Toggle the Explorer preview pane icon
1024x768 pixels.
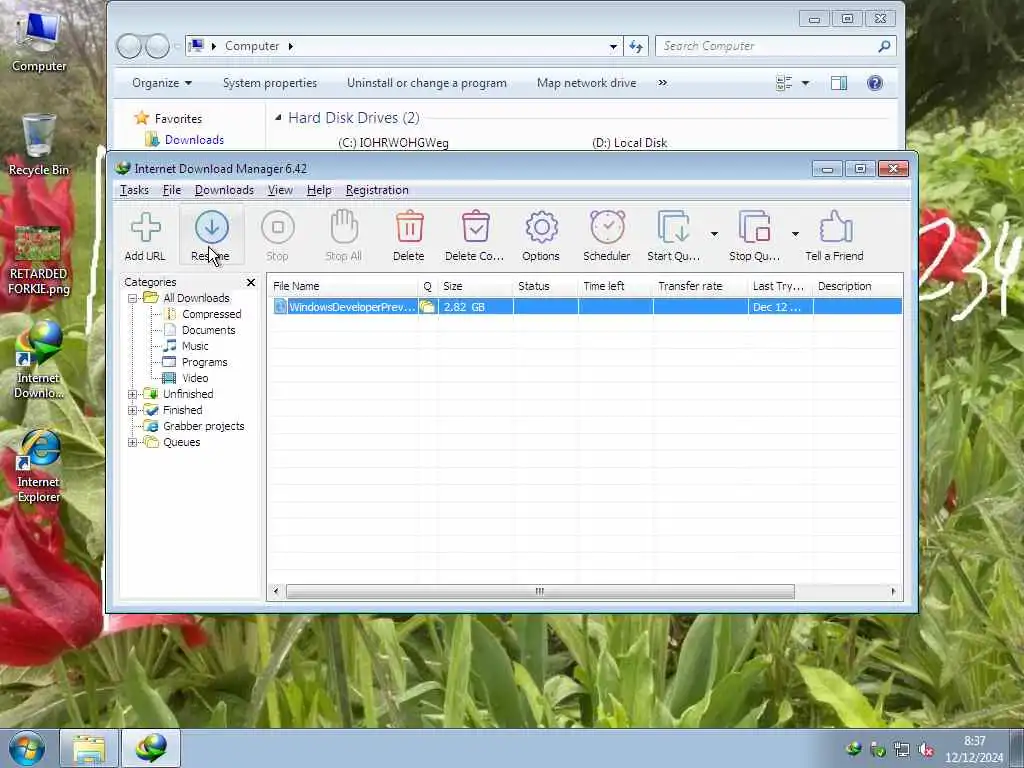(x=839, y=83)
